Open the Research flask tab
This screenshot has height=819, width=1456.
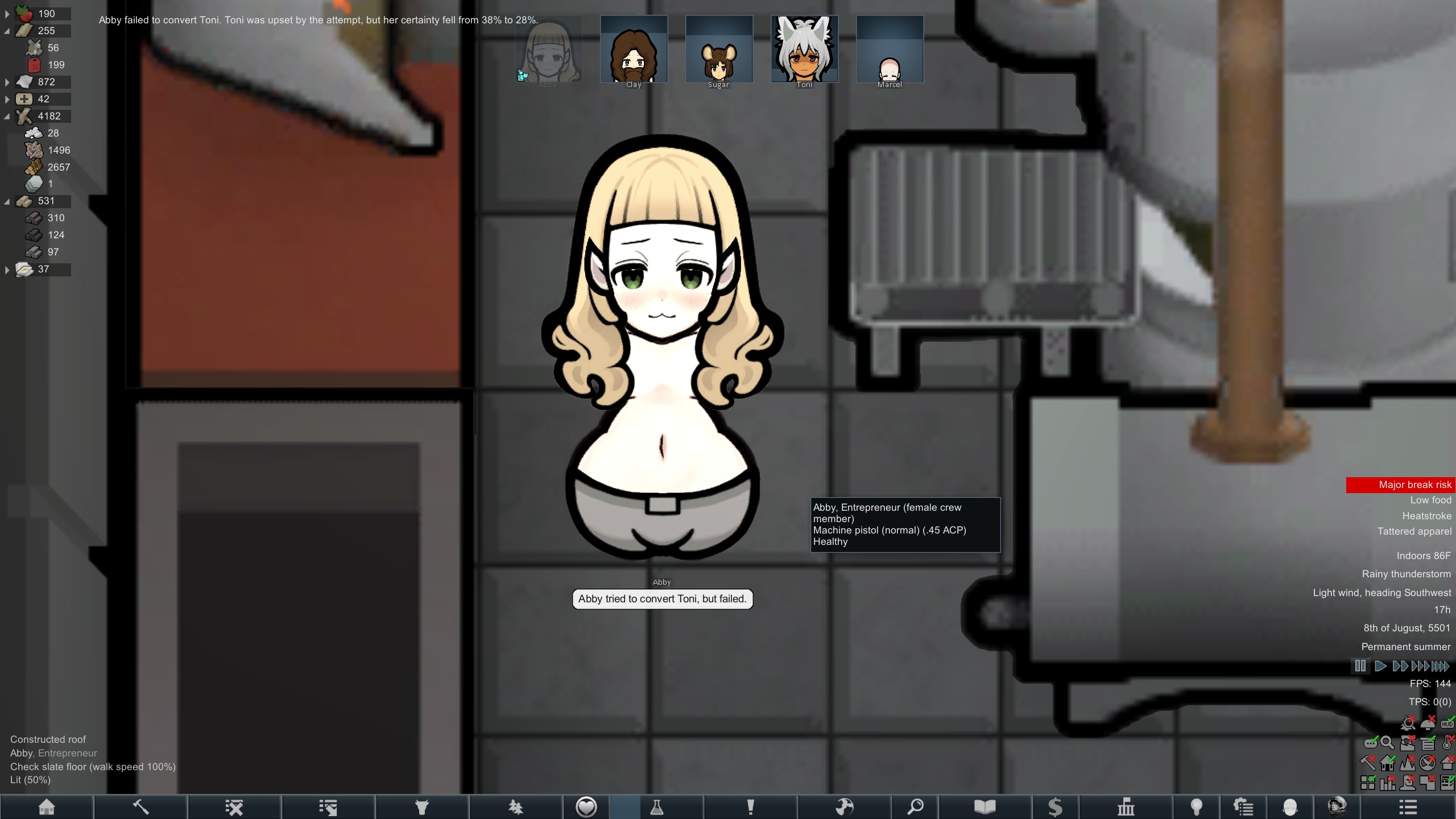coord(657,807)
